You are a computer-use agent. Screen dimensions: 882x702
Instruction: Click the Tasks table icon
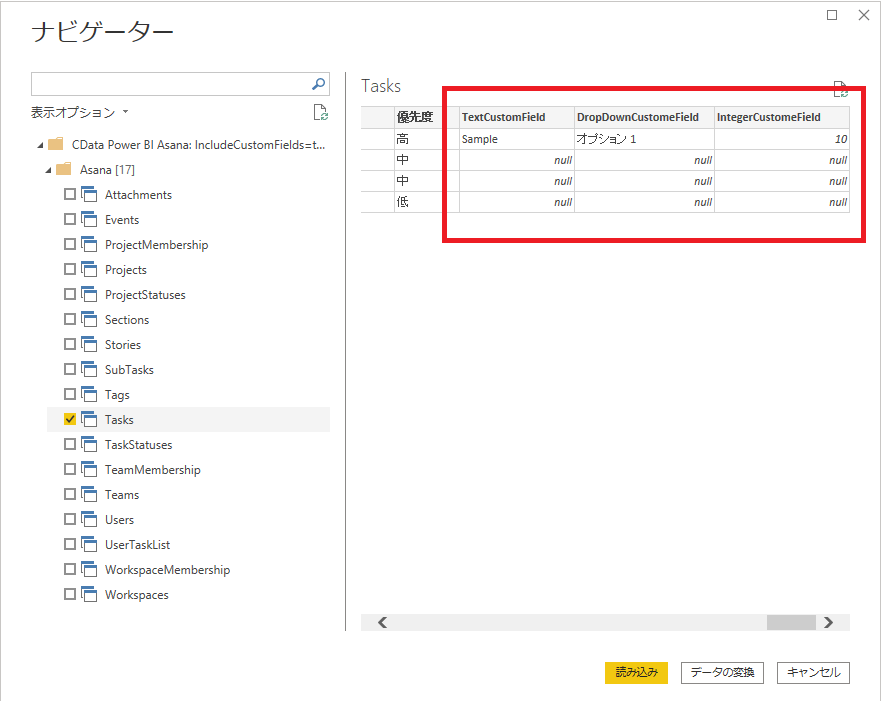(89, 420)
